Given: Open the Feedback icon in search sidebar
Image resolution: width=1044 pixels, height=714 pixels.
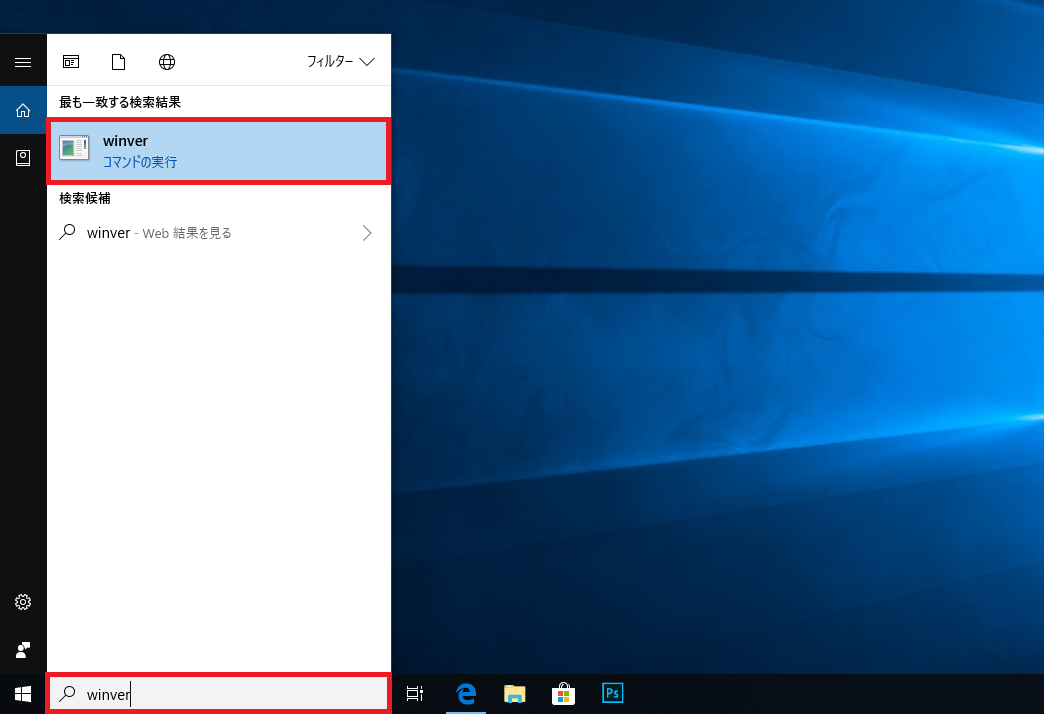Looking at the screenshot, I should tap(23, 650).
